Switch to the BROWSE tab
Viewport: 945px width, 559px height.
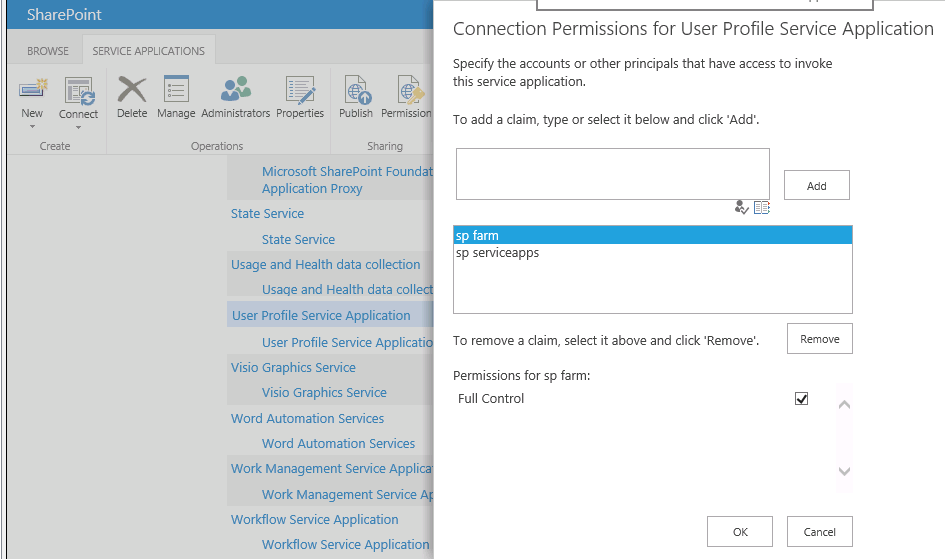coord(48,51)
